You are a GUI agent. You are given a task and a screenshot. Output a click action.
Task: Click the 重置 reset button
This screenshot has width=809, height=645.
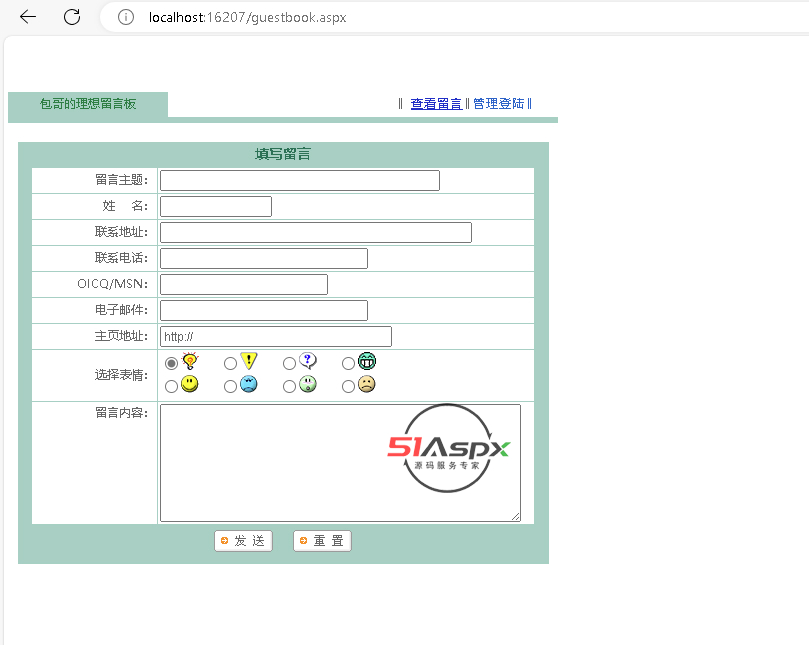coord(322,541)
